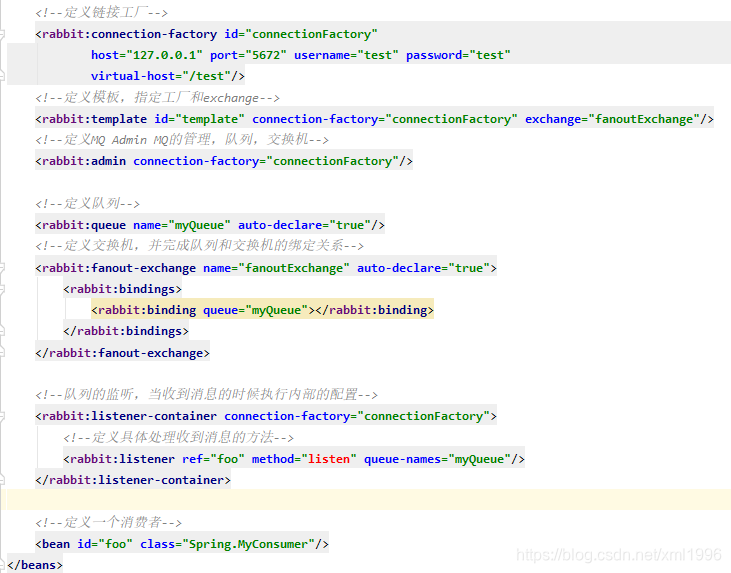
Task: Click the red method value "listen"
Action: coord(329,459)
